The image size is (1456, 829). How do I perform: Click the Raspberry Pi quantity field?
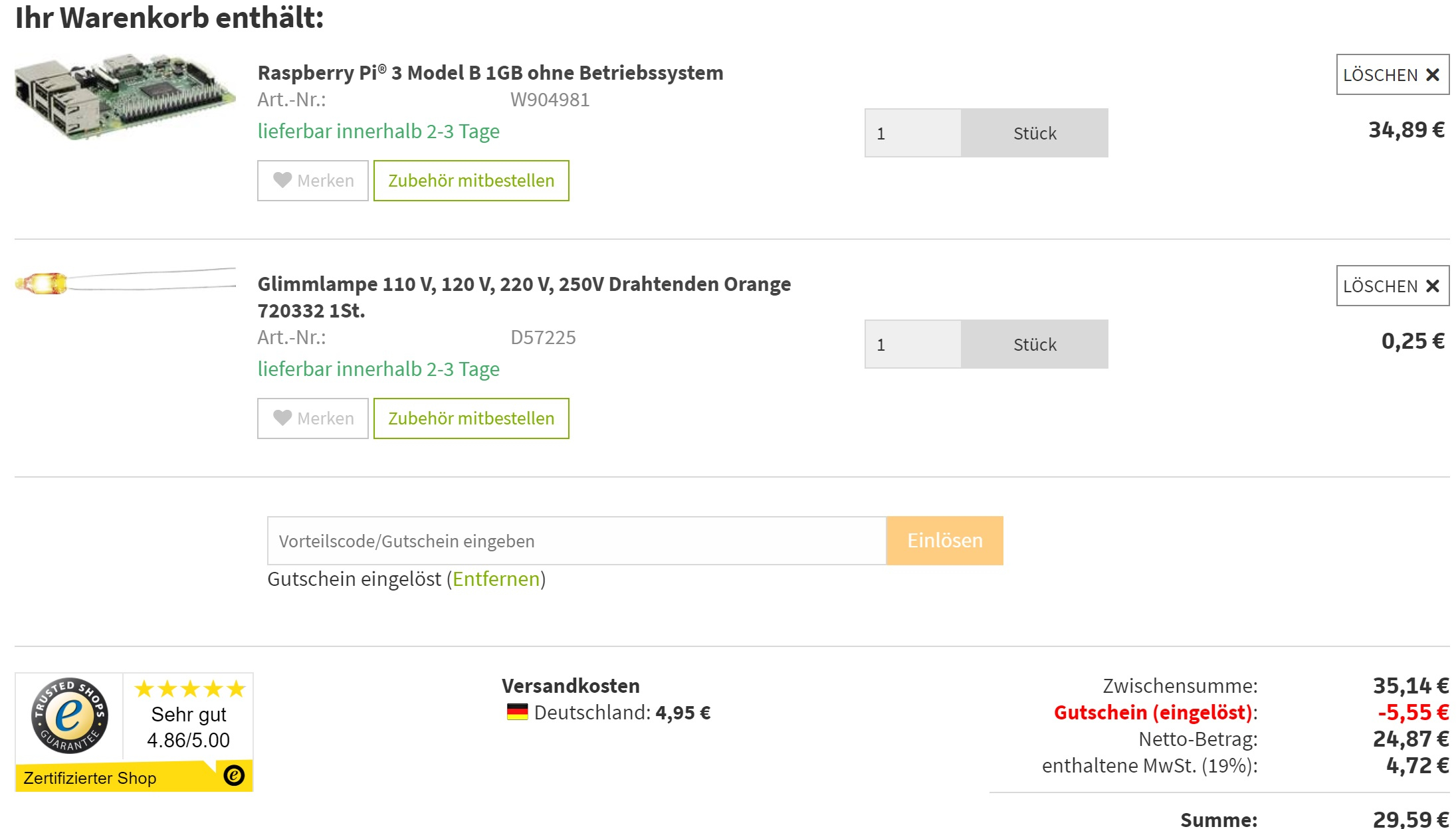913,133
